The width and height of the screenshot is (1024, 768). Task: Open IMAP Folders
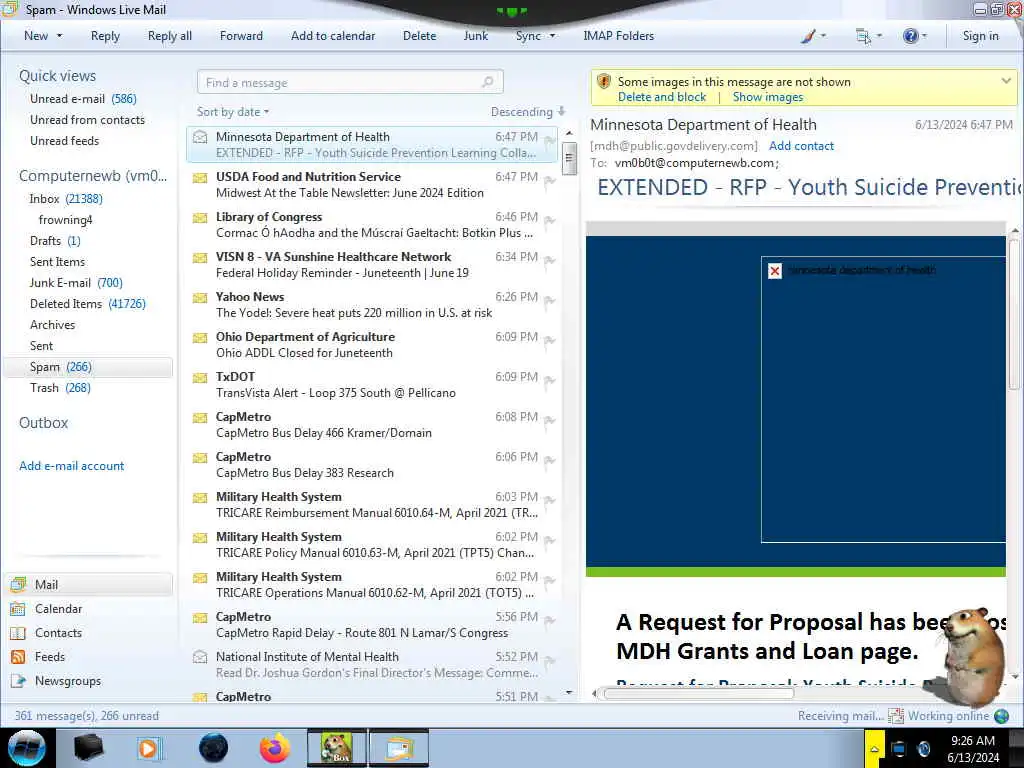tap(618, 36)
